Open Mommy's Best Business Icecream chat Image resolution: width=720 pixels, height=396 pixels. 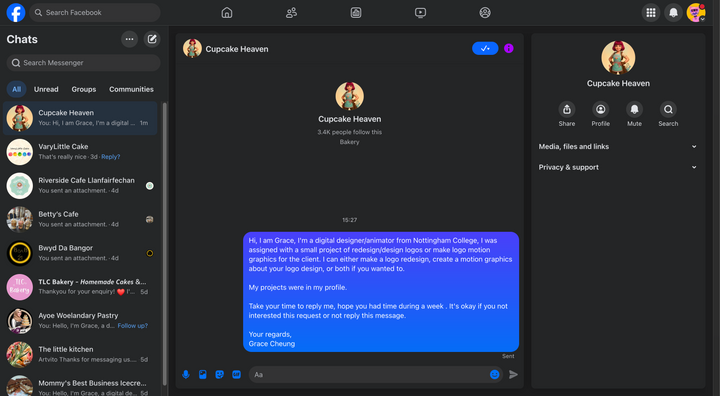[x=80, y=385]
